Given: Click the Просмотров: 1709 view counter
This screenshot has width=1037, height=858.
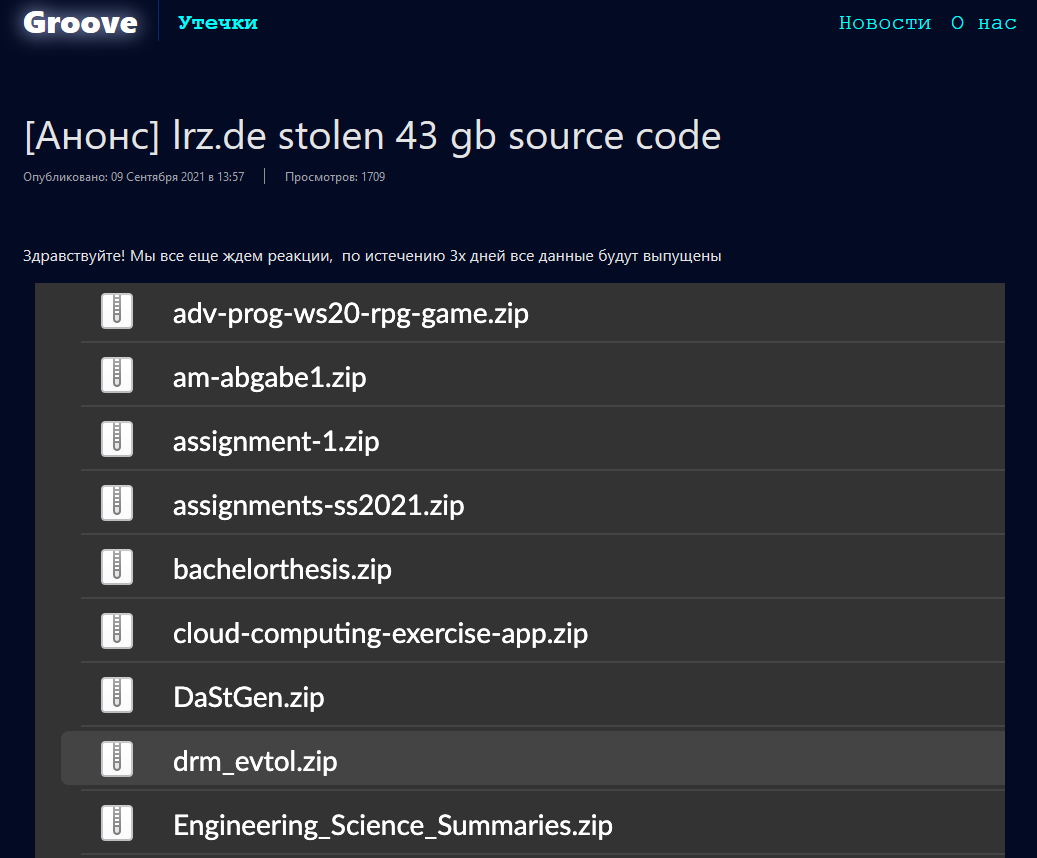Looking at the screenshot, I should tap(335, 177).
